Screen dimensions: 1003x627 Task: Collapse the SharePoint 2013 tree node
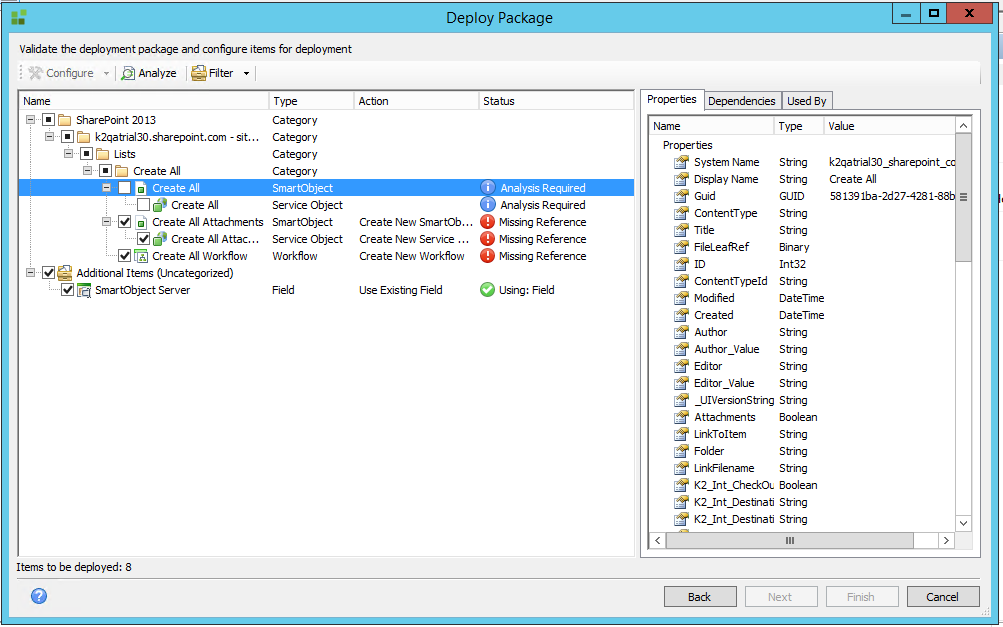(x=31, y=120)
